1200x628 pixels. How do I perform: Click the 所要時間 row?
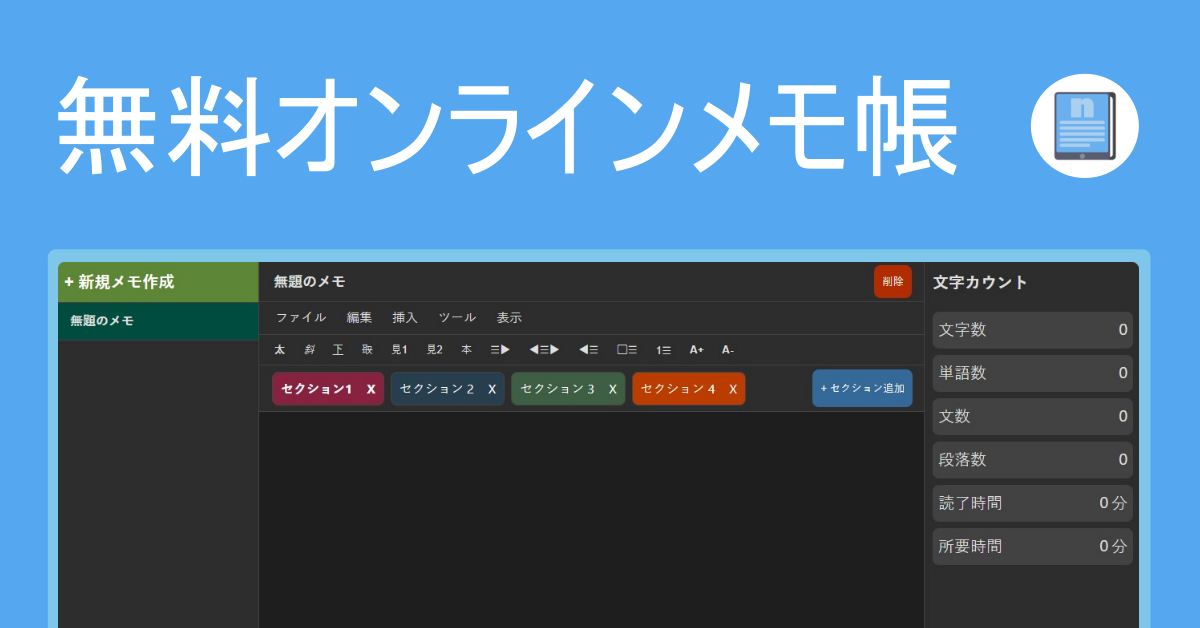1033,546
